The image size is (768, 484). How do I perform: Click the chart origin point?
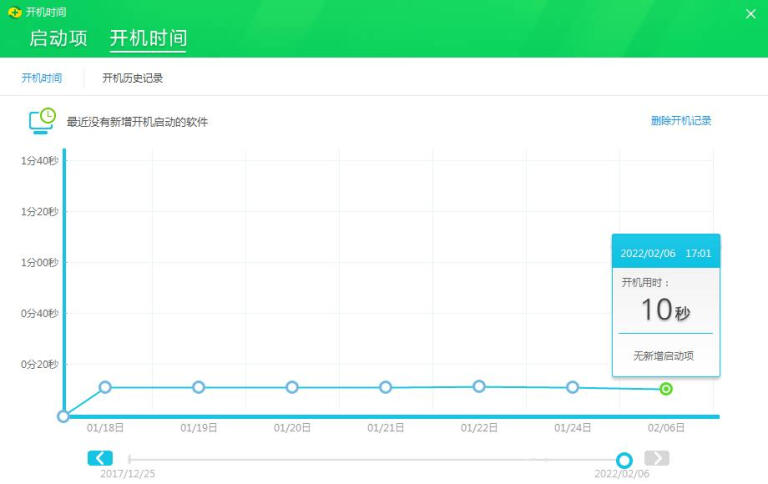point(64,416)
